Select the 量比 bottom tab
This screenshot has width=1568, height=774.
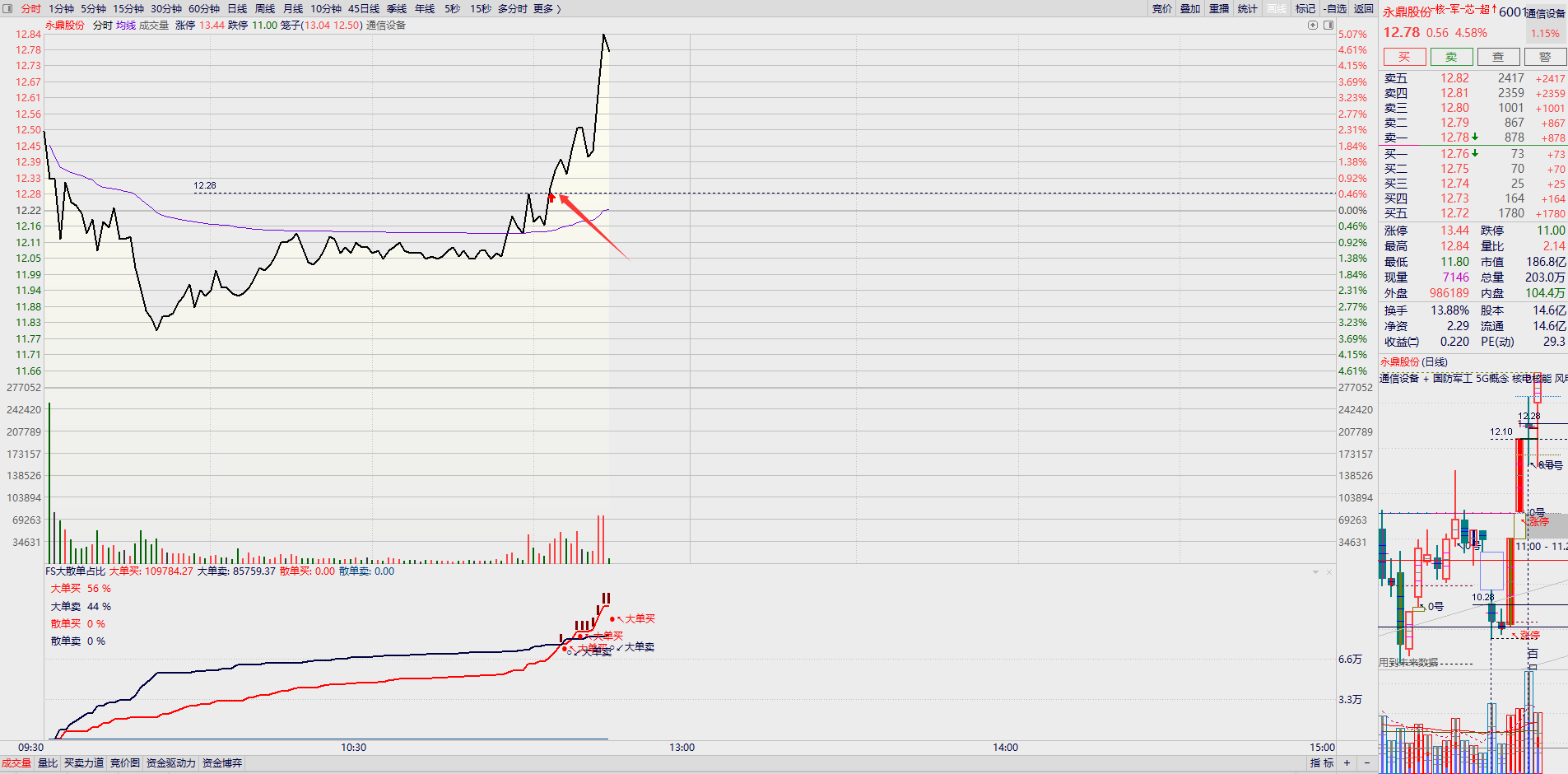[x=48, y=763]
